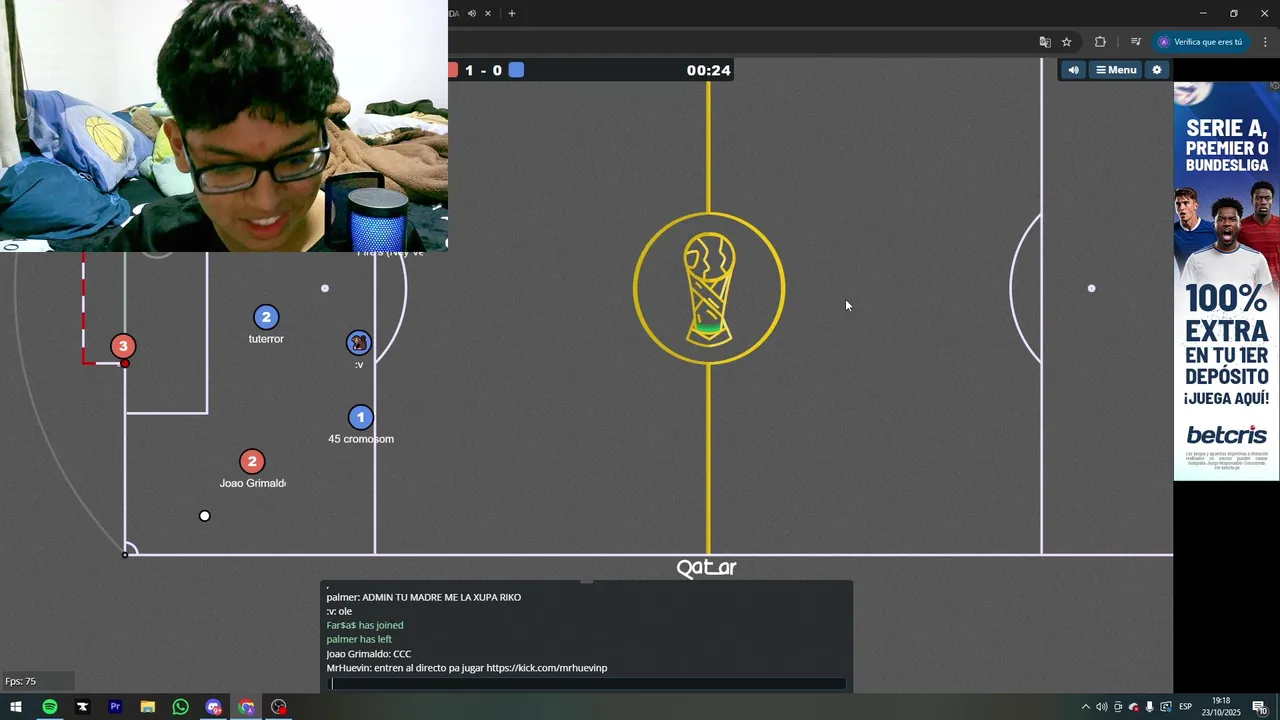
Task: Switch the ESP input language indicator
Action: pos(1186,707)
